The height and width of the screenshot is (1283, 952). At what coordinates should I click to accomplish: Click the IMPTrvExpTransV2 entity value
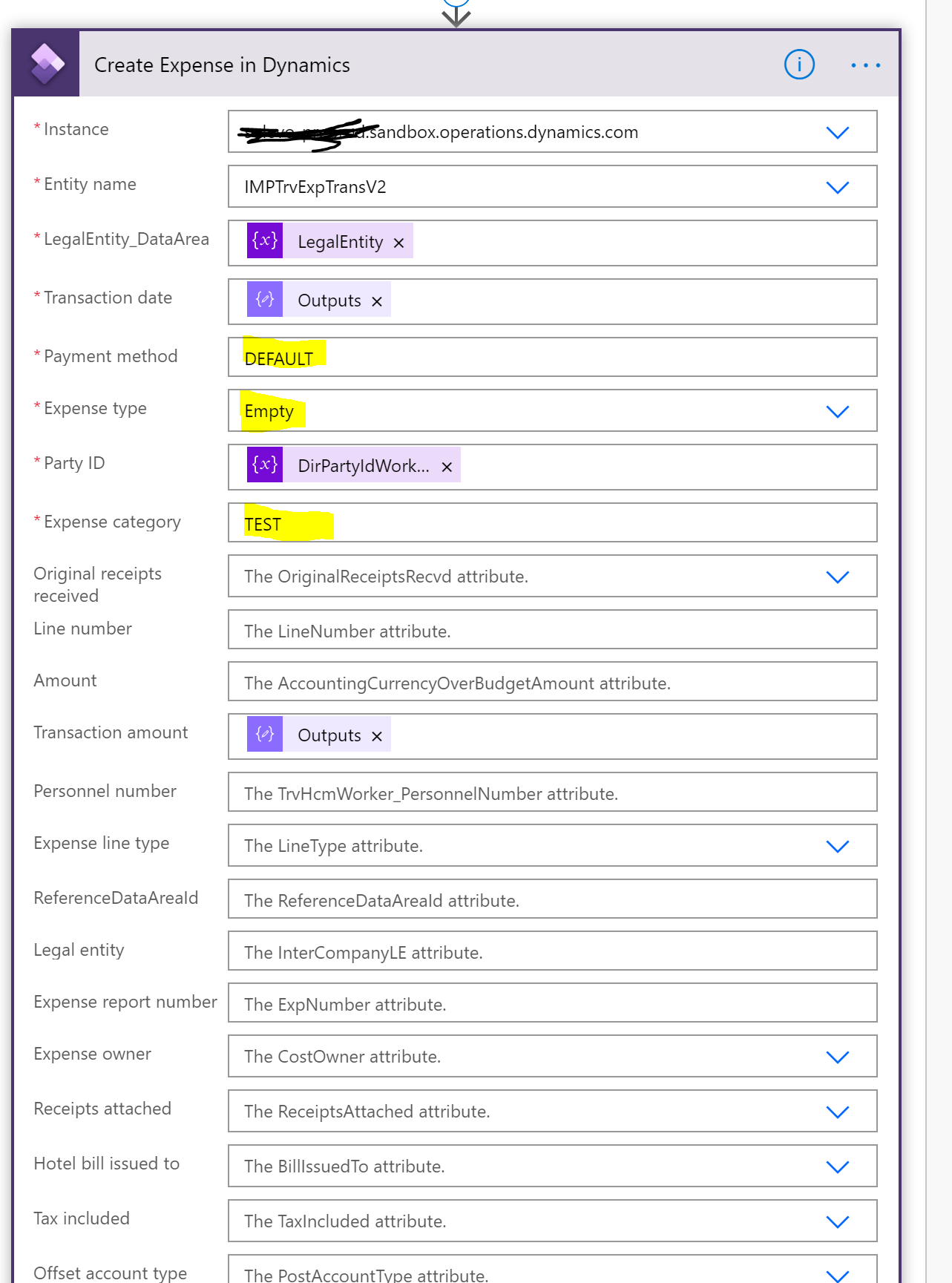click(x=315, y=187)
